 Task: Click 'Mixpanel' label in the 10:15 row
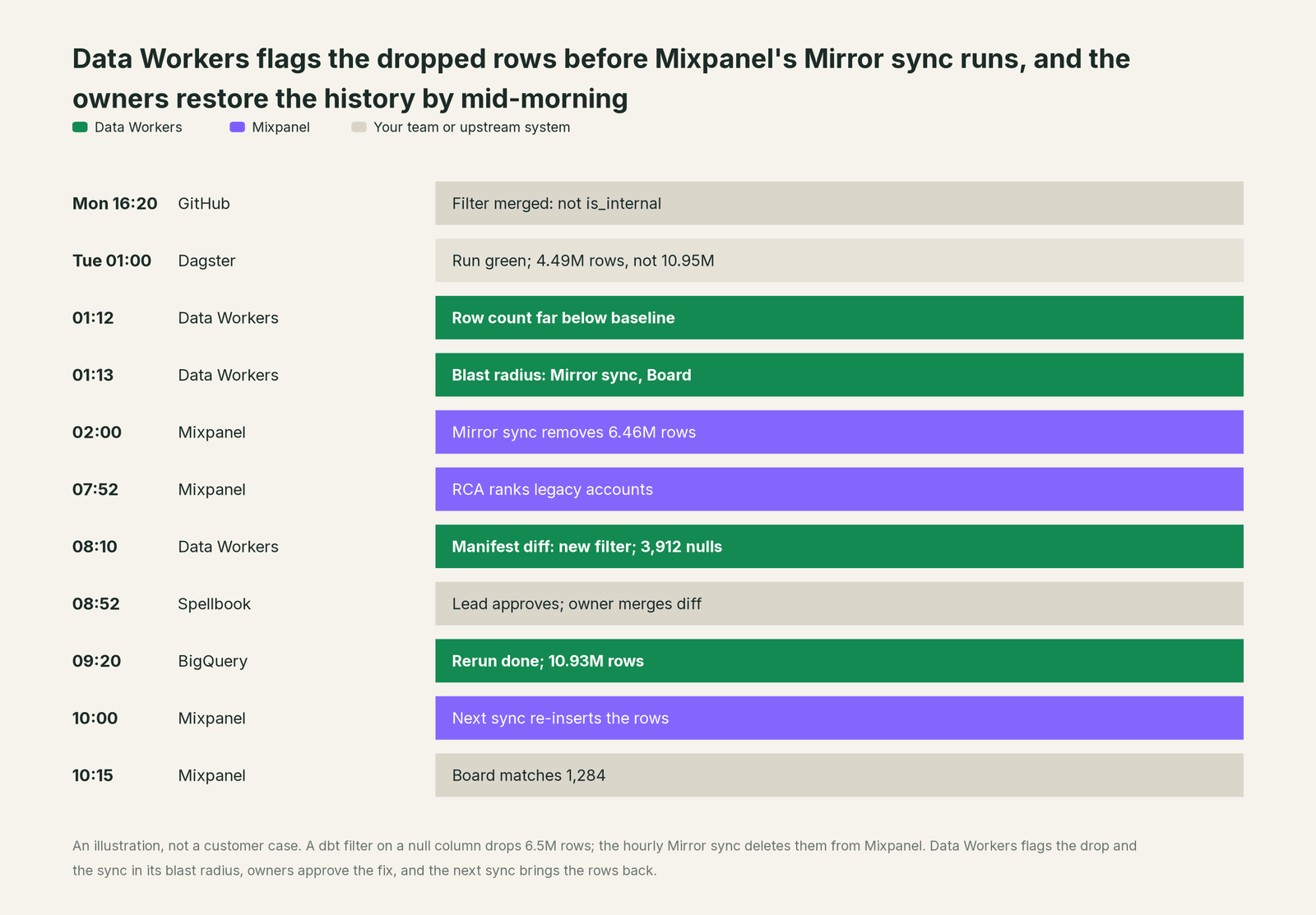click(x=211, y=775)
